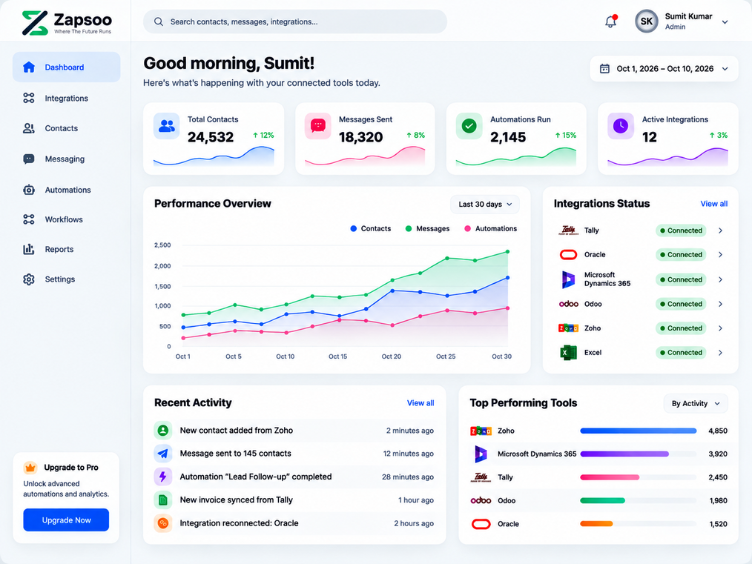
Task: Open the Last 30 days dropdown
Action: [x=485, y=204]
